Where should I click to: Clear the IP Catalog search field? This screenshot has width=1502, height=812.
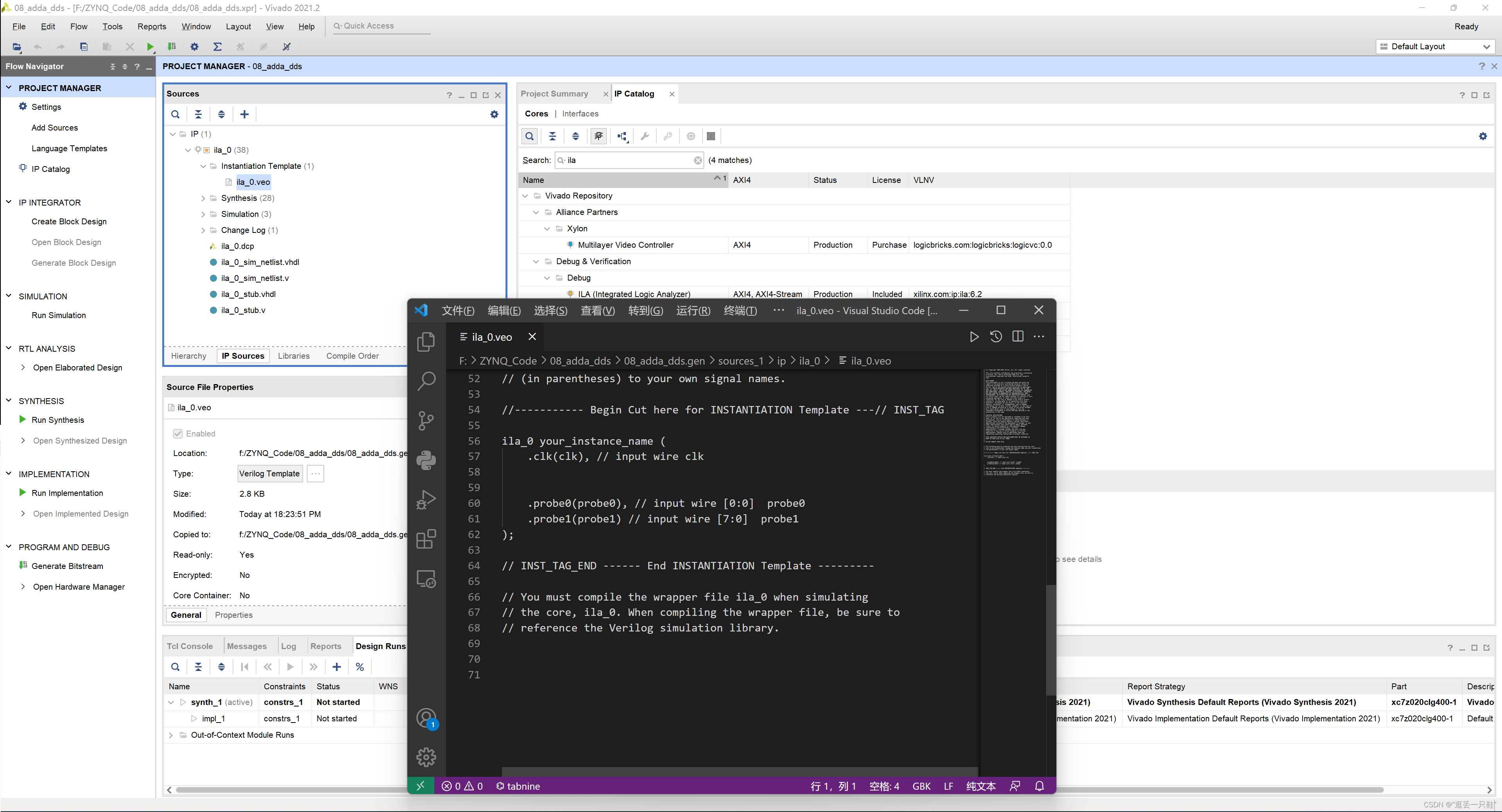698,160
